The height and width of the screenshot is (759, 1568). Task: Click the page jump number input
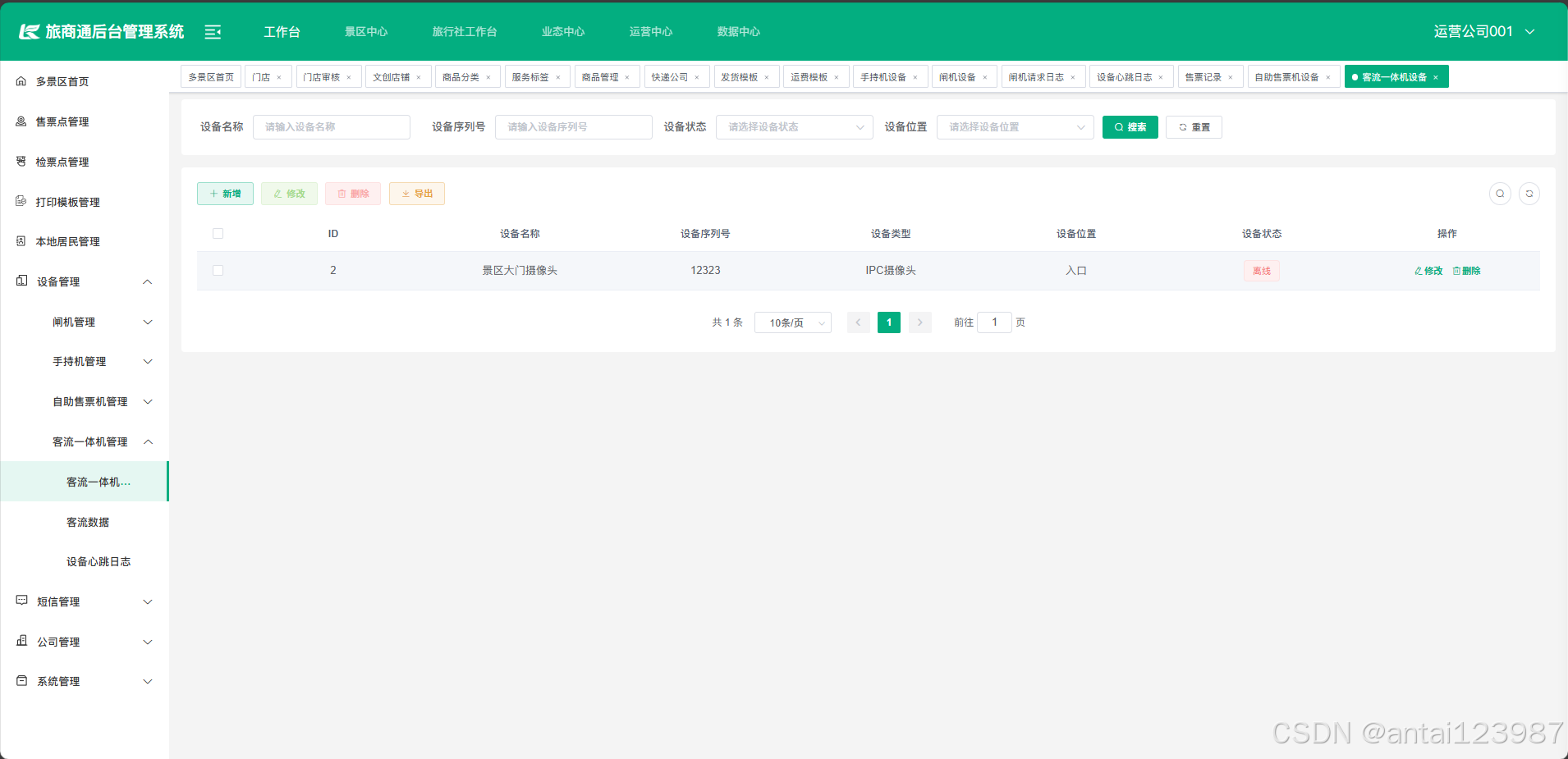click(994, 322)
